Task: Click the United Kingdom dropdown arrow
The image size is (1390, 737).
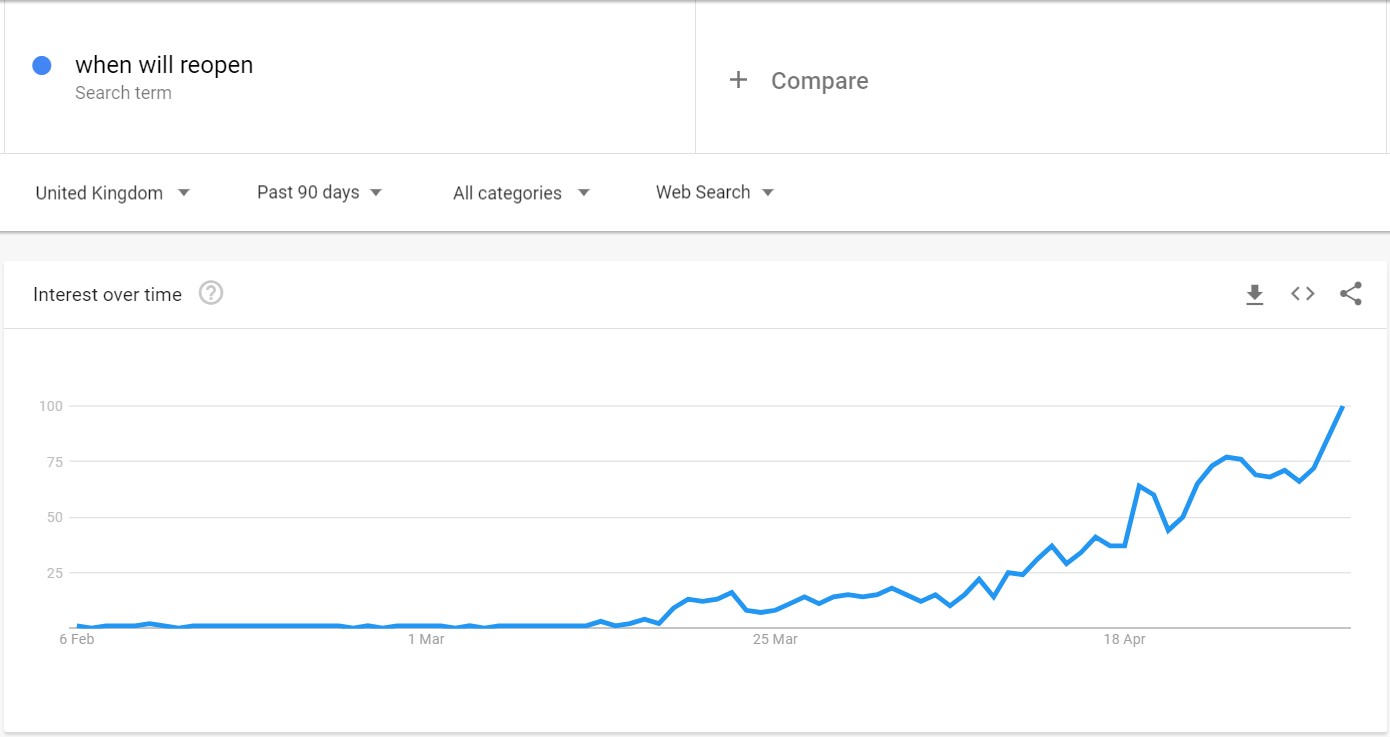Action: click(184, 192)
